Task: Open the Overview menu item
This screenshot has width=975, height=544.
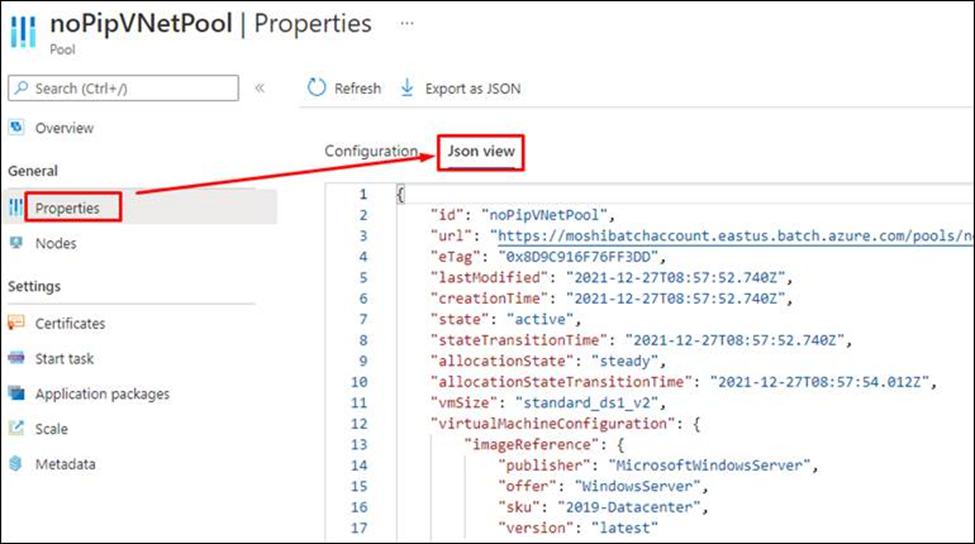Action: 64,128
